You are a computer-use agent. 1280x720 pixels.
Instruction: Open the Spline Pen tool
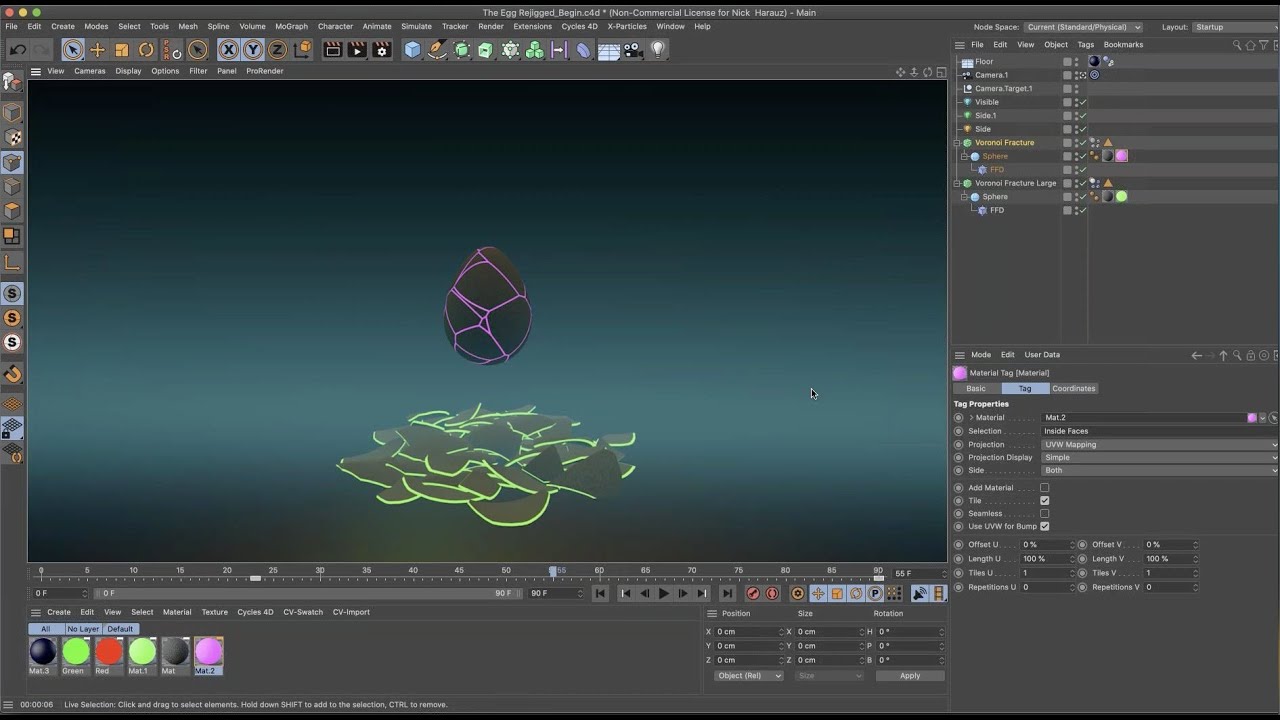437,50
